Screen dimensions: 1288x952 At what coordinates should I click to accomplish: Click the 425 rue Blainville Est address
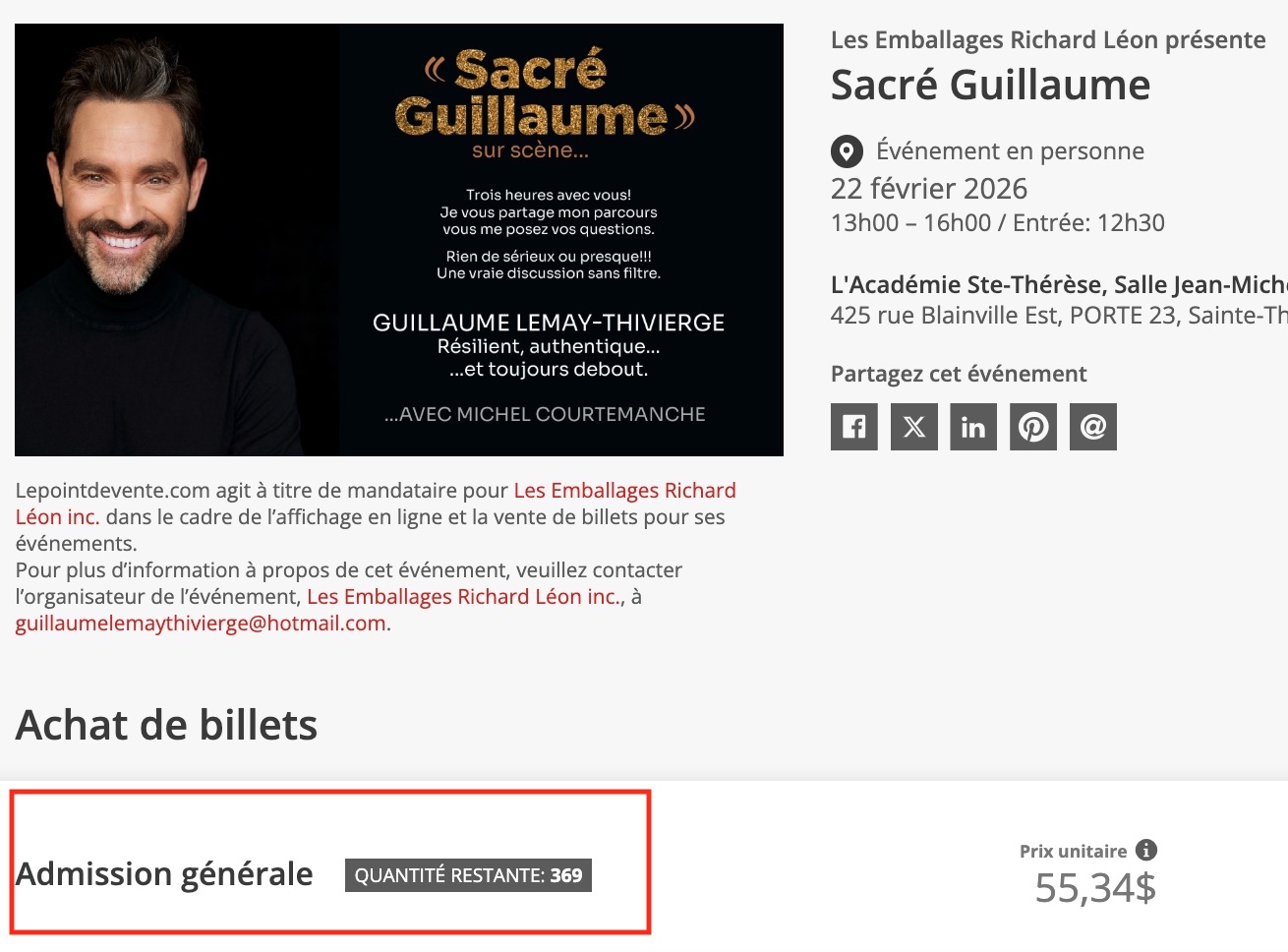(1059, 316)
